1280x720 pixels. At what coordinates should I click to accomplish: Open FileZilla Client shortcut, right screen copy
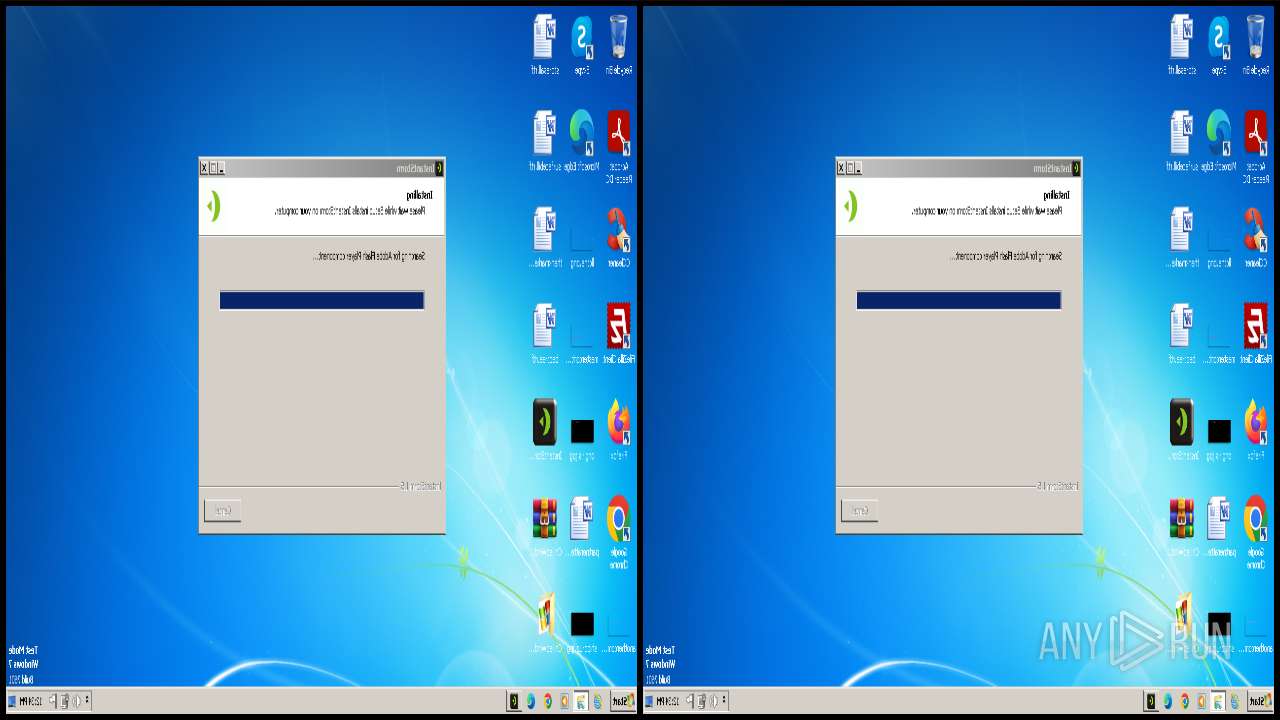1256,333
